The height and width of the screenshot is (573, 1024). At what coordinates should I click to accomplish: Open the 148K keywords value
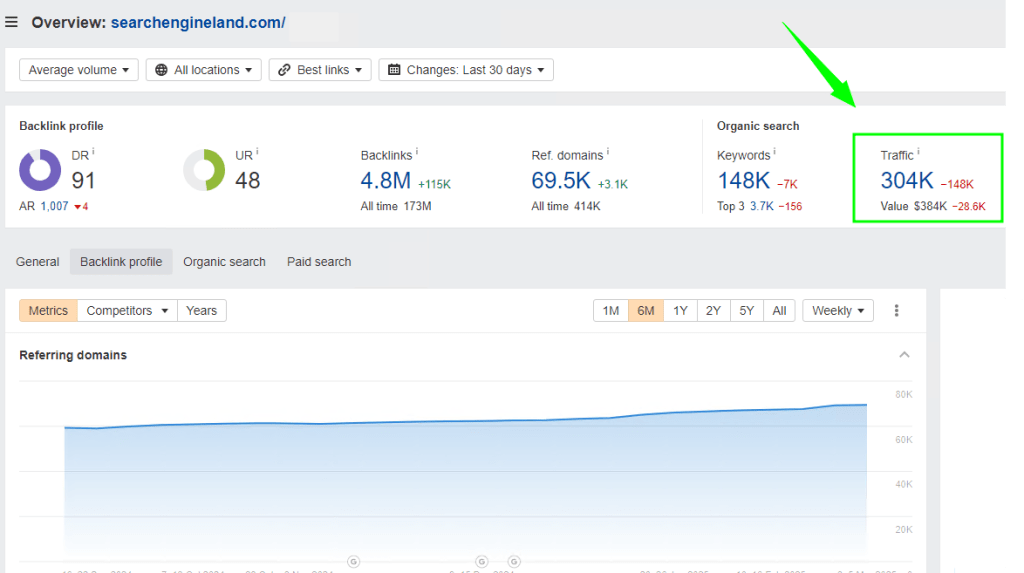[744, 180]
